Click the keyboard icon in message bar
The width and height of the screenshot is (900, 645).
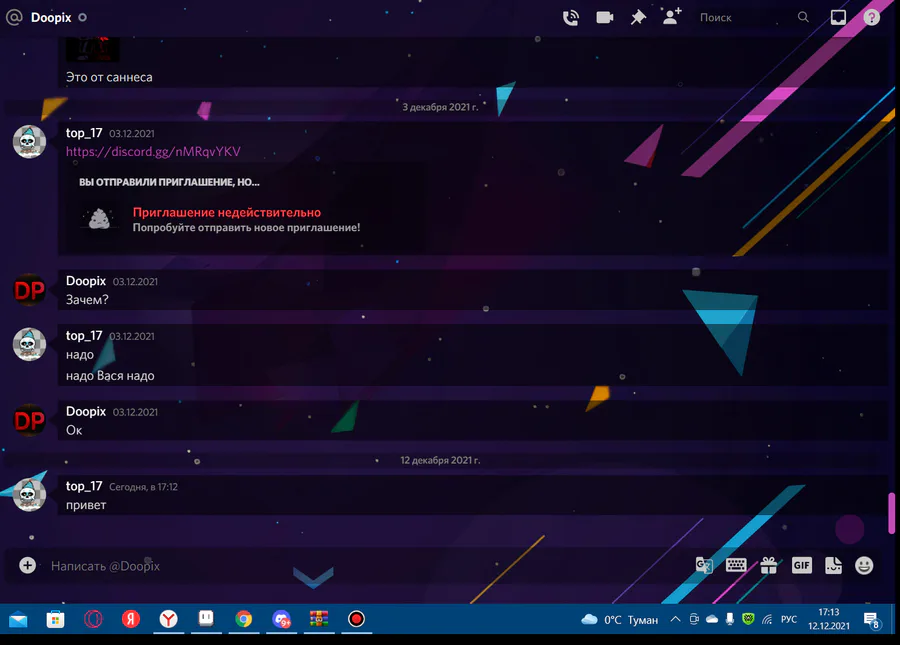(x=736, y=565)
